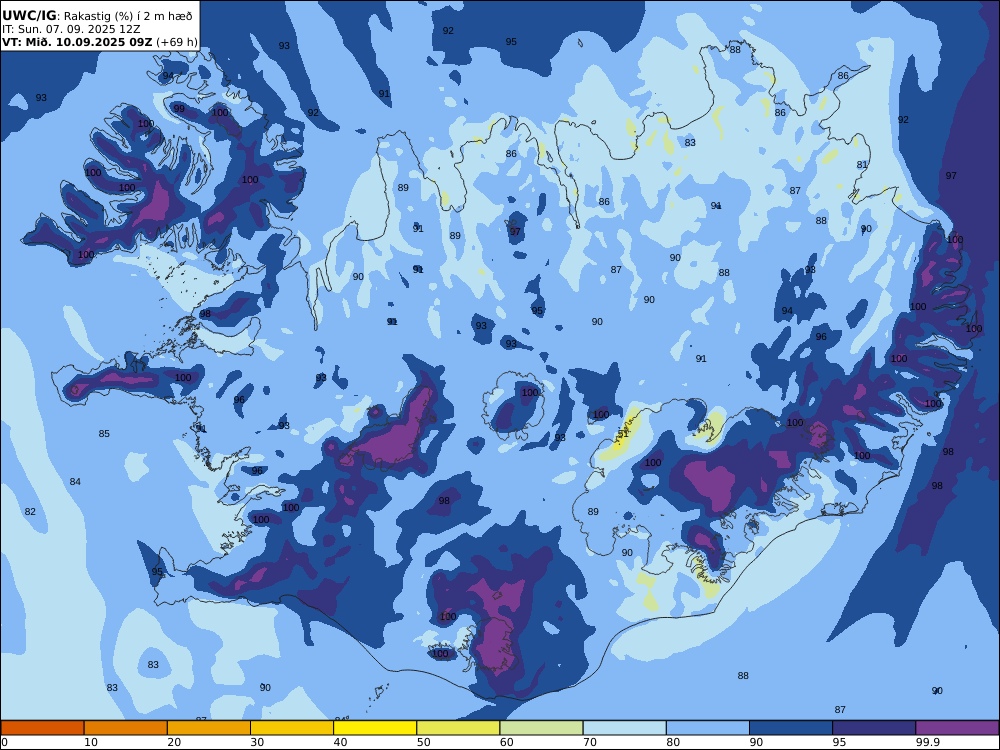This screenshot has width=1000, height=750.
Task: Click the 80–90 light blue legend segment
Action: (x=708, y=728)
